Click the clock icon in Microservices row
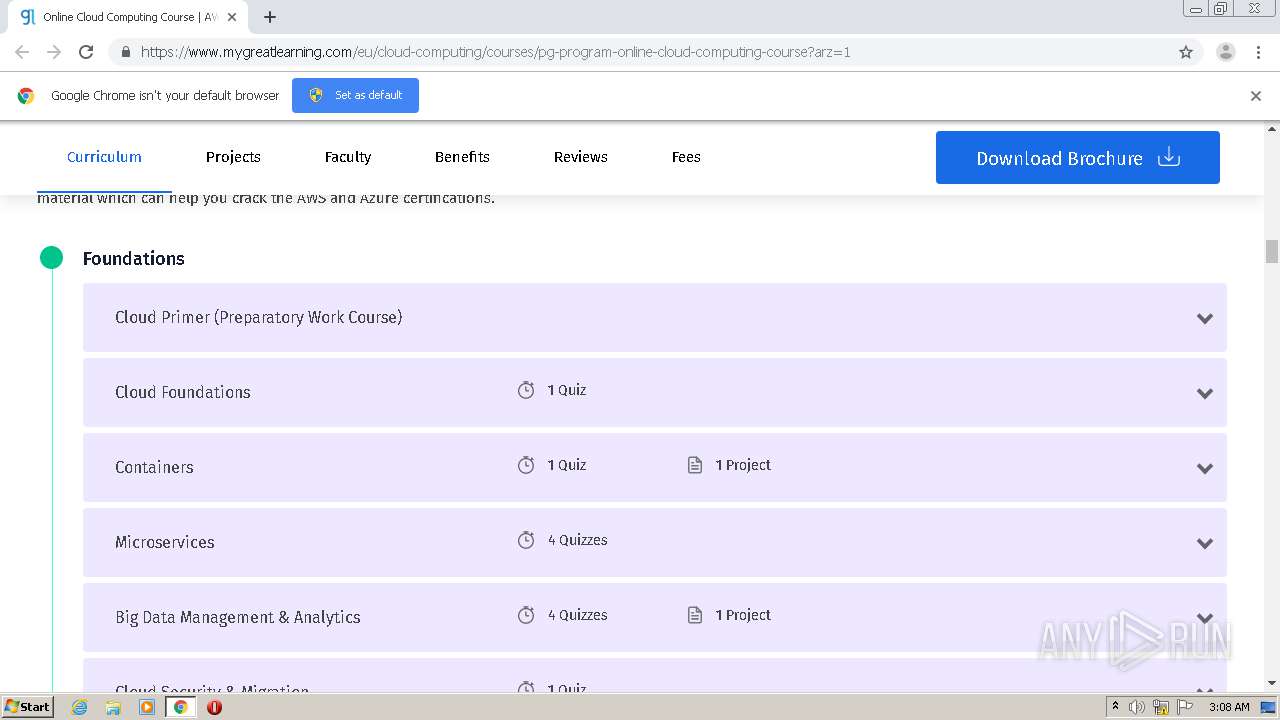The height and width of the screenshot is (720, 1280). click(526, 540)
